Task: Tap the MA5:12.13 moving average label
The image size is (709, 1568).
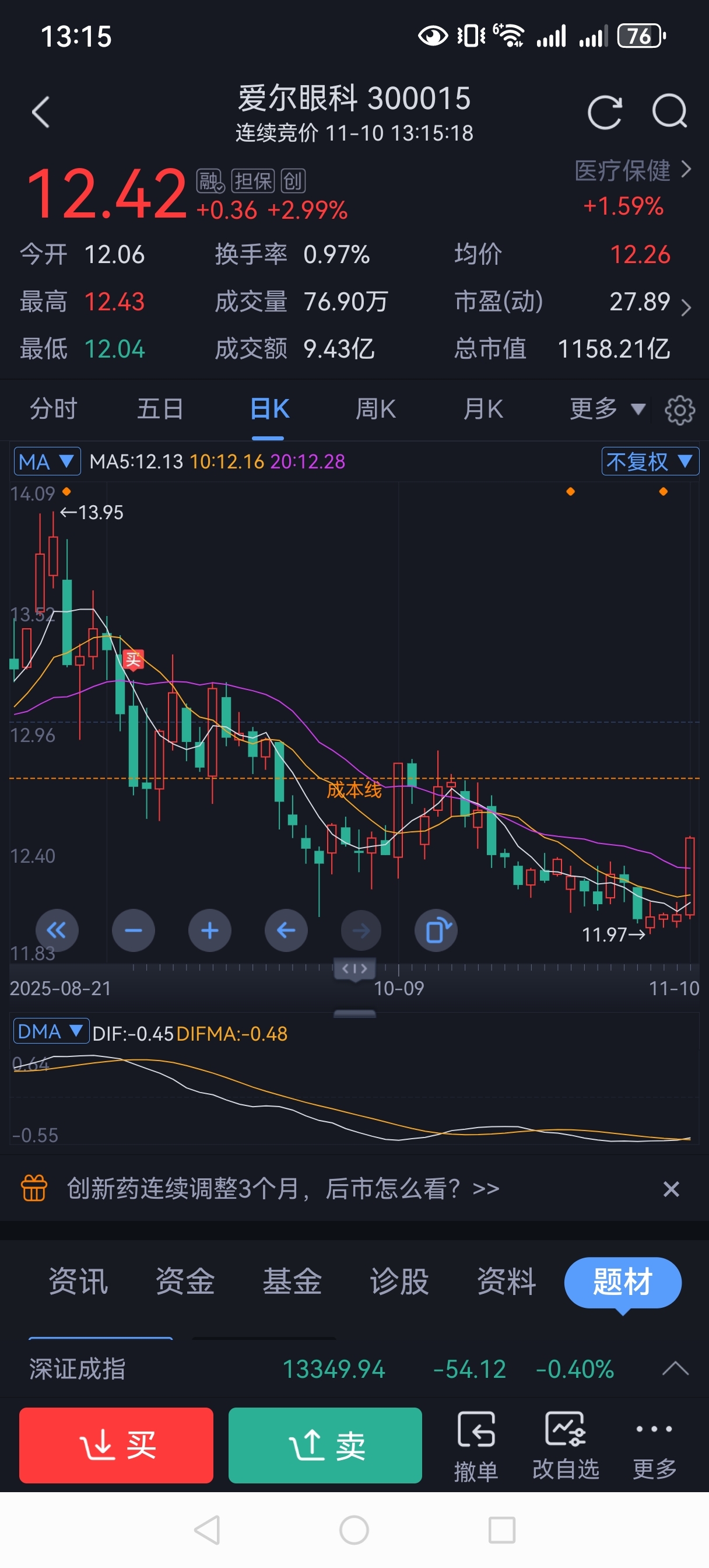Action: [136, 462]
